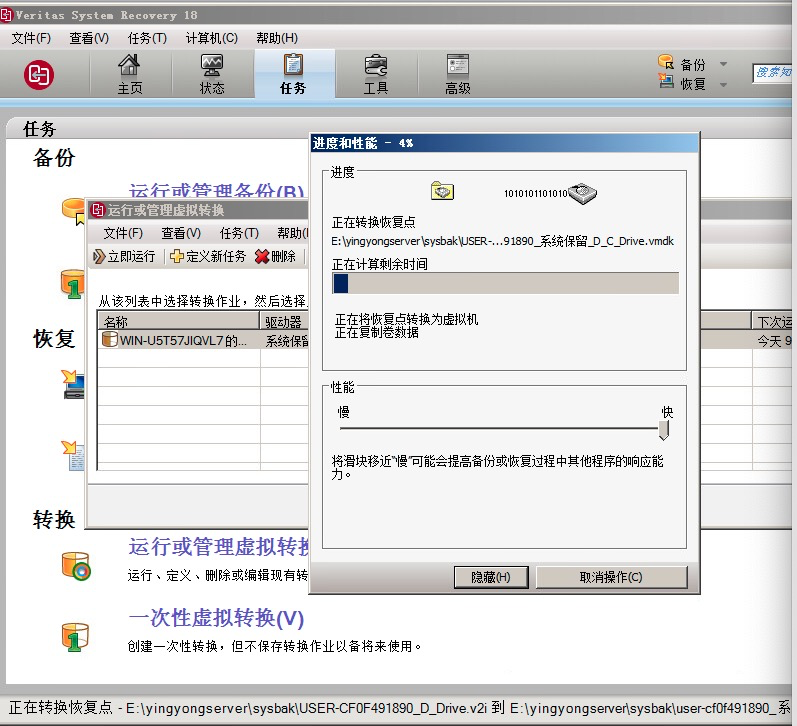The width and height of the screenshot is (797, 726).
Task: Click the one-time virtual conversion disk icon
Action: [75, 637]
